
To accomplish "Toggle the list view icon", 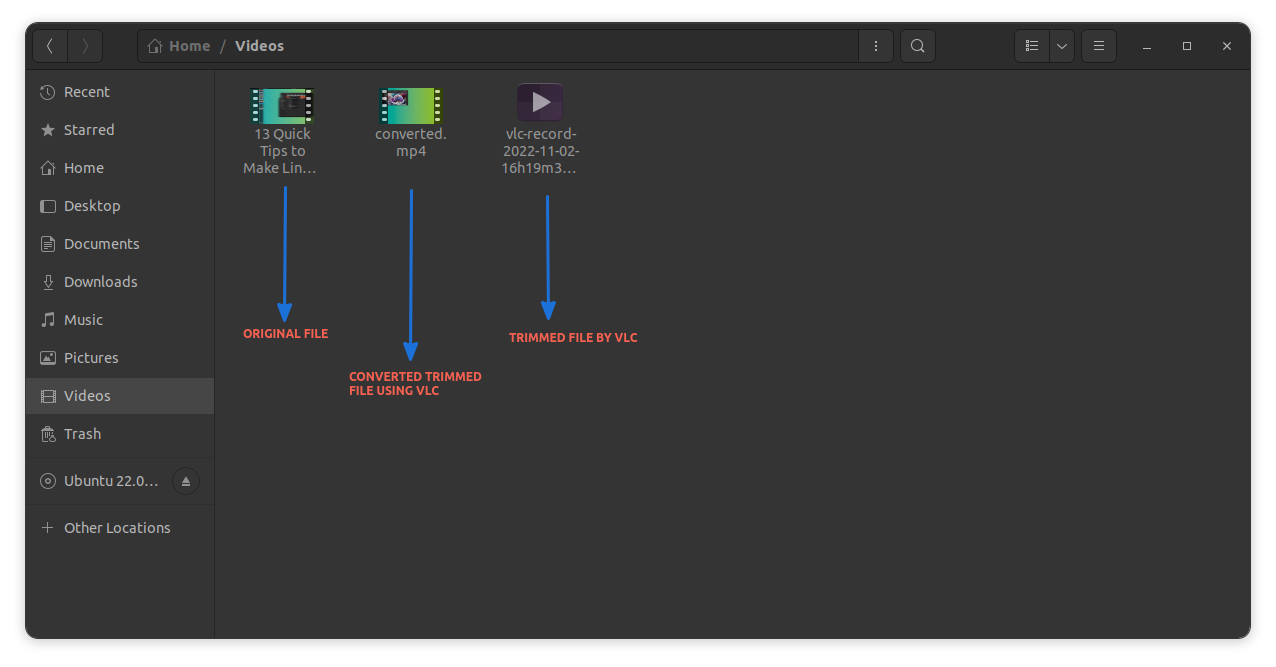I will [1032, 46].
